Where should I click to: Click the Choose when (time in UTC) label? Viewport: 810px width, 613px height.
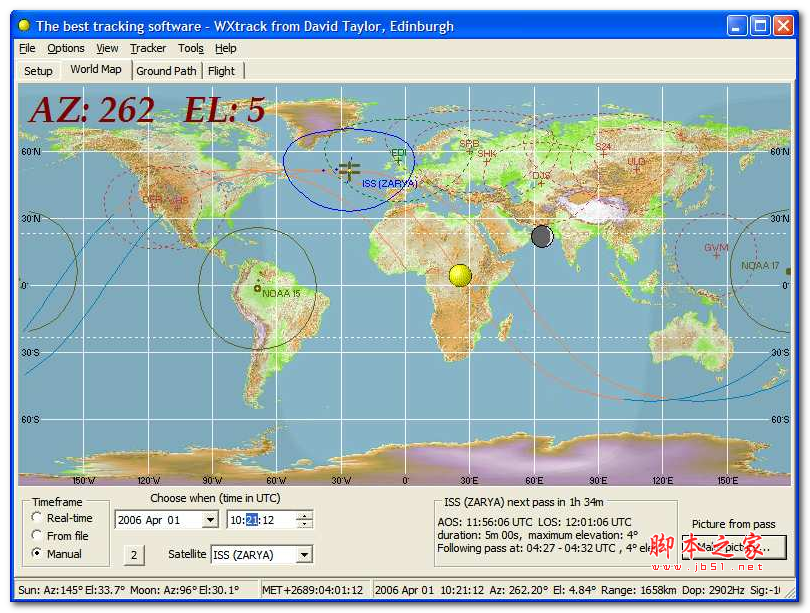215,498
